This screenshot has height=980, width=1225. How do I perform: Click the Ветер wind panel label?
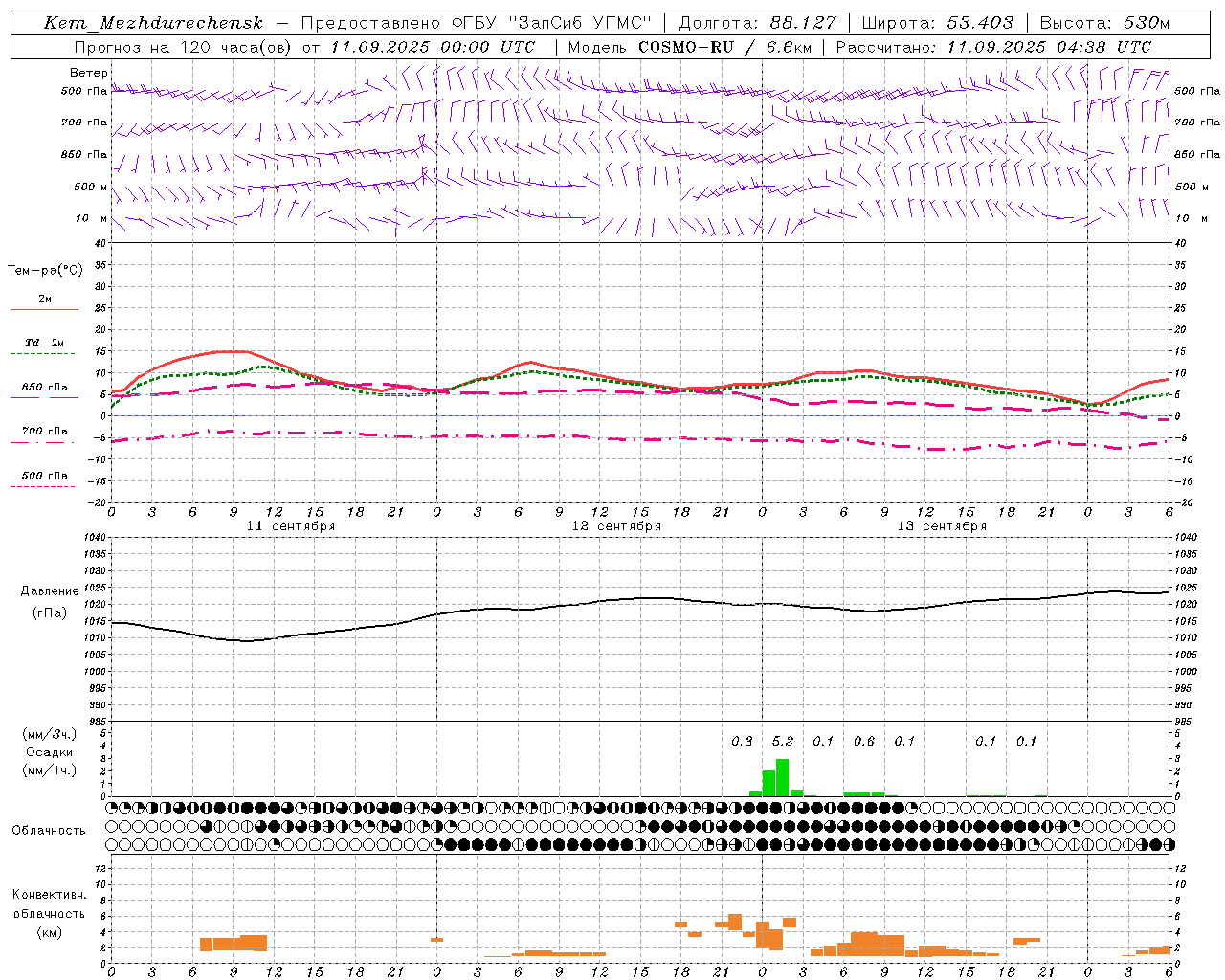(x=88, y=73)
